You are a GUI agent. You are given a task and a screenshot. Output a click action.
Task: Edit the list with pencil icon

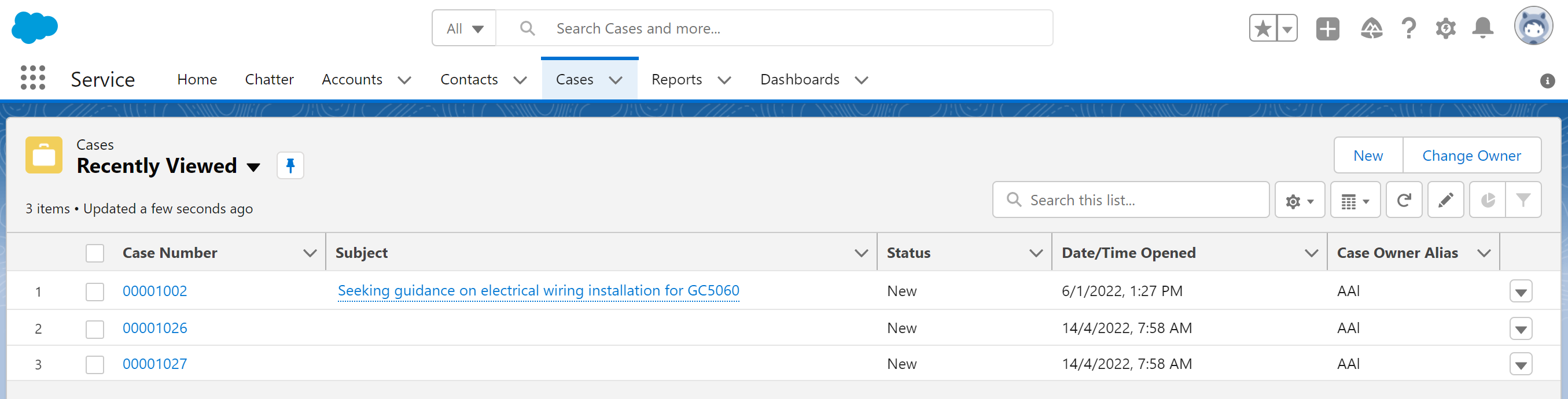pyautogui.click(x=1446, y=199)
